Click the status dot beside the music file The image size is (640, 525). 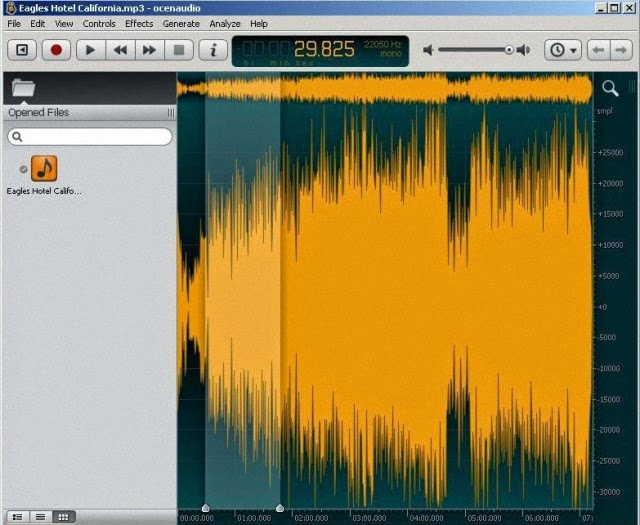[x=24, y=169]
